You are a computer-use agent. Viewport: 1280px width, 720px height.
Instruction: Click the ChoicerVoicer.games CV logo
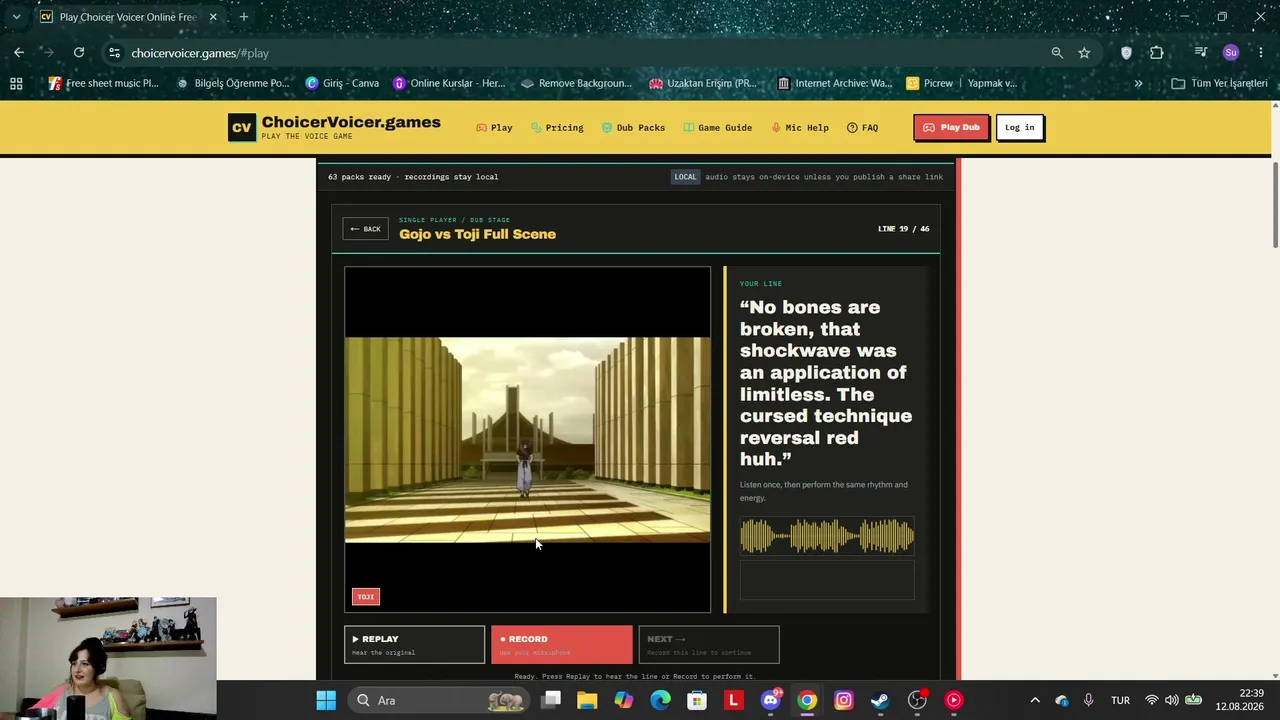coord(241,128)
